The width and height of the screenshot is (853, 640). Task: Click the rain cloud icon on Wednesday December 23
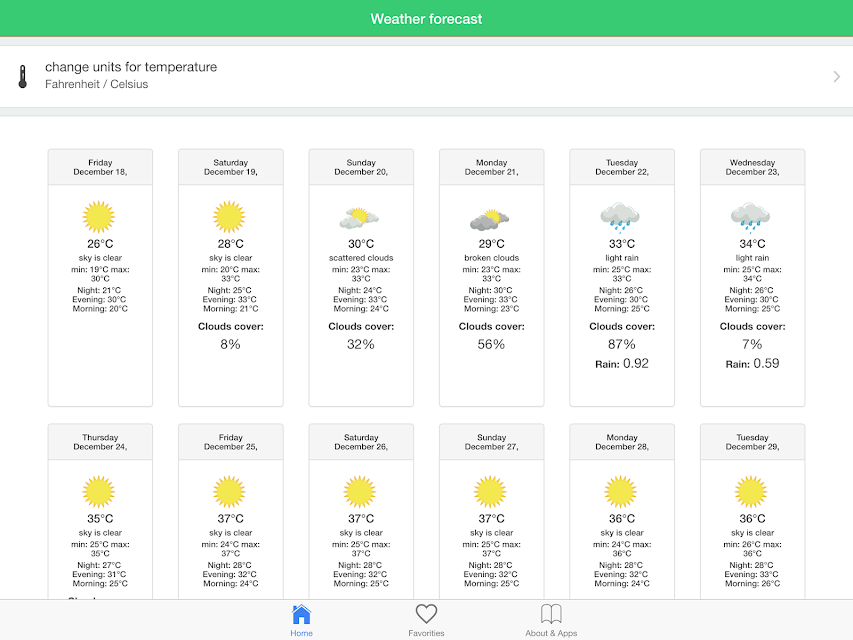tap(751, 218)
